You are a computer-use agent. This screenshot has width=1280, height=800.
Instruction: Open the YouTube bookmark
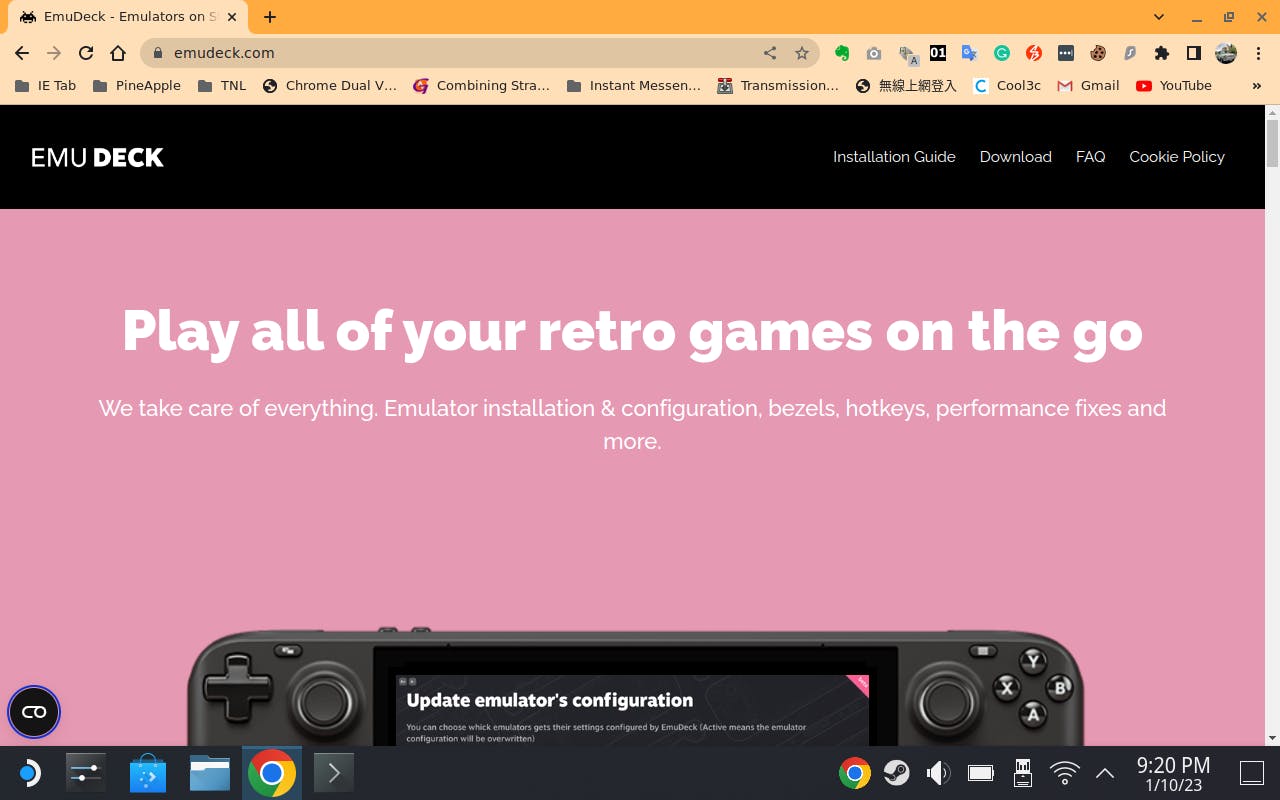[x=1174, y=86]
